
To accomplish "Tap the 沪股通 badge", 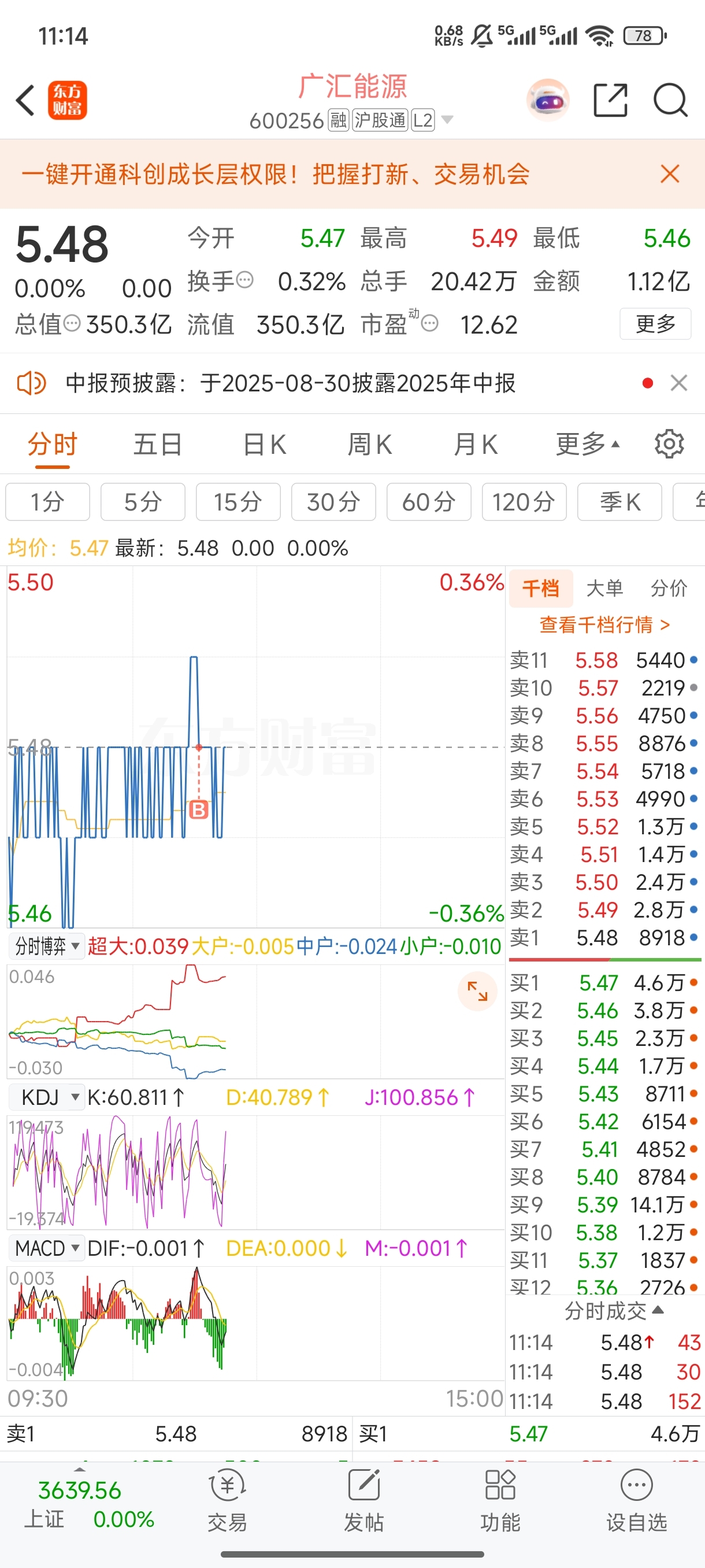I will tap(380, 120).
